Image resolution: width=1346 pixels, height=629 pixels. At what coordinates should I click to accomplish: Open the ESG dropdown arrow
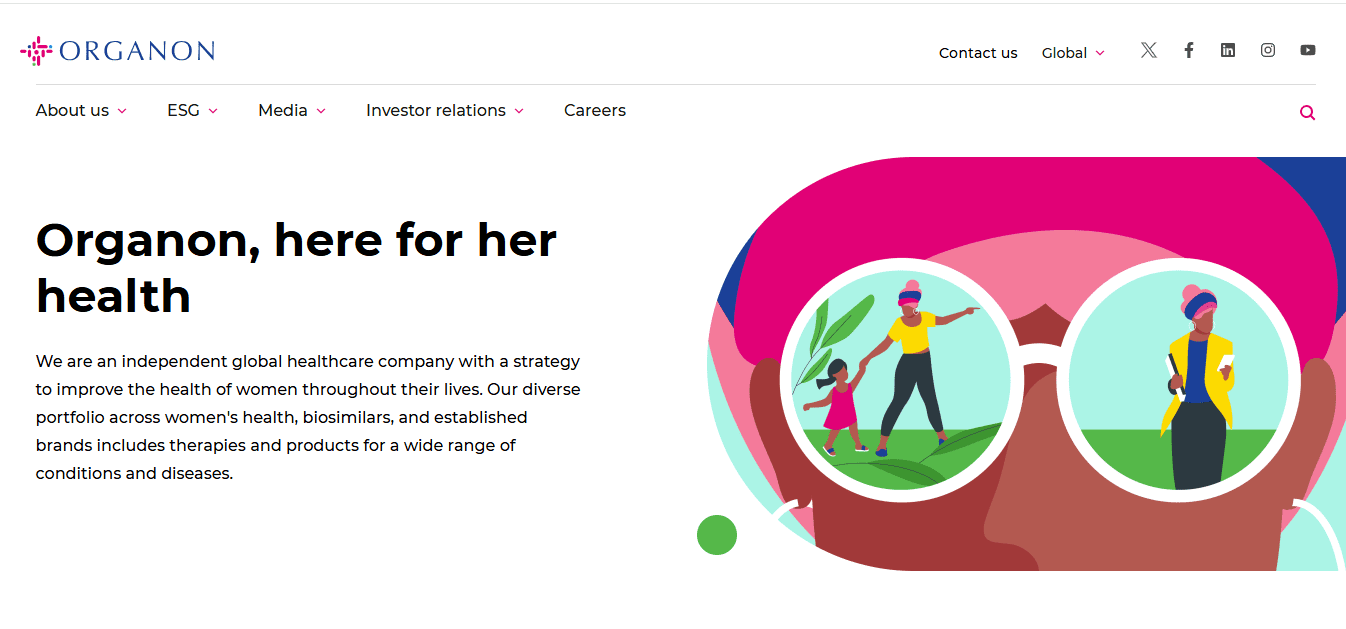pos(213,111)
